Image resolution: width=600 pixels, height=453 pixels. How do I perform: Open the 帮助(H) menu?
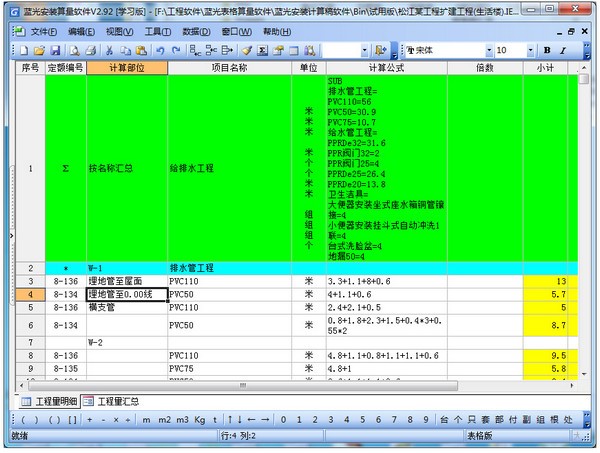(x=277, y=32)
